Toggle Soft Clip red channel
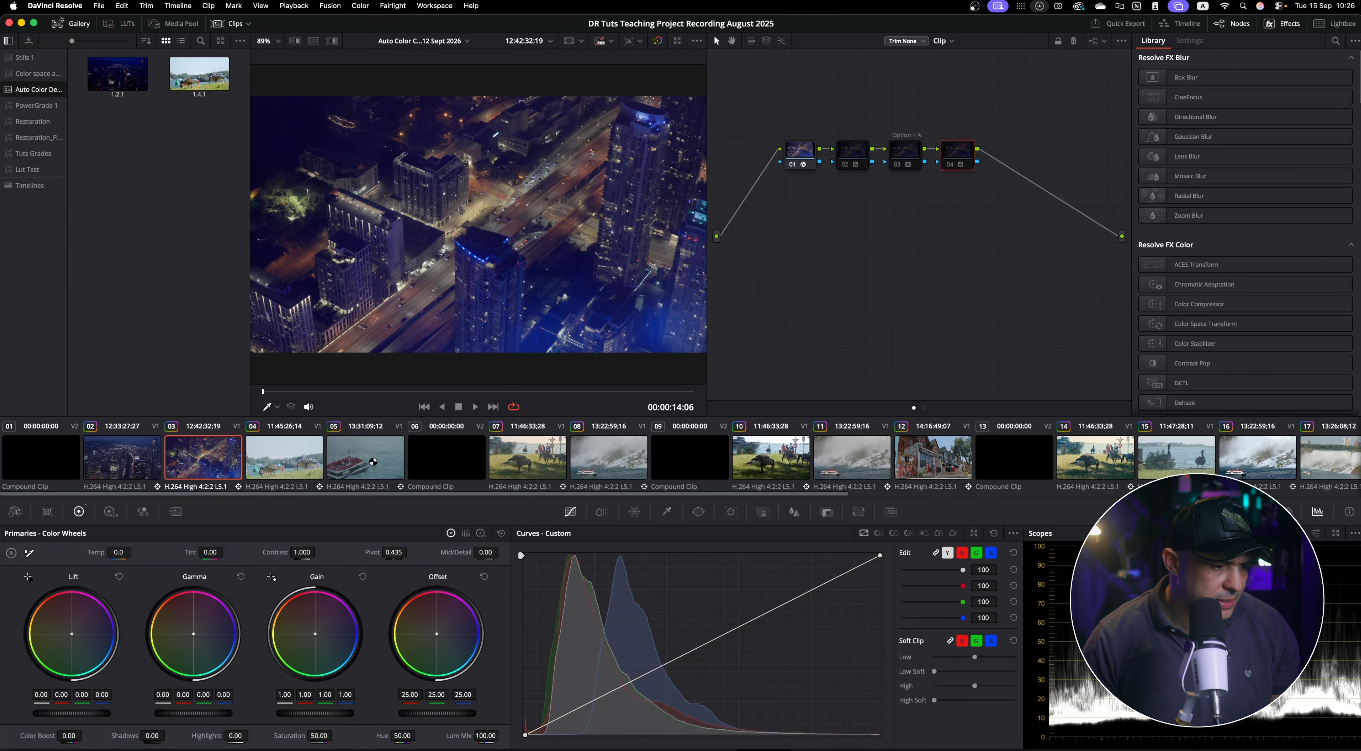 point(962,640)
